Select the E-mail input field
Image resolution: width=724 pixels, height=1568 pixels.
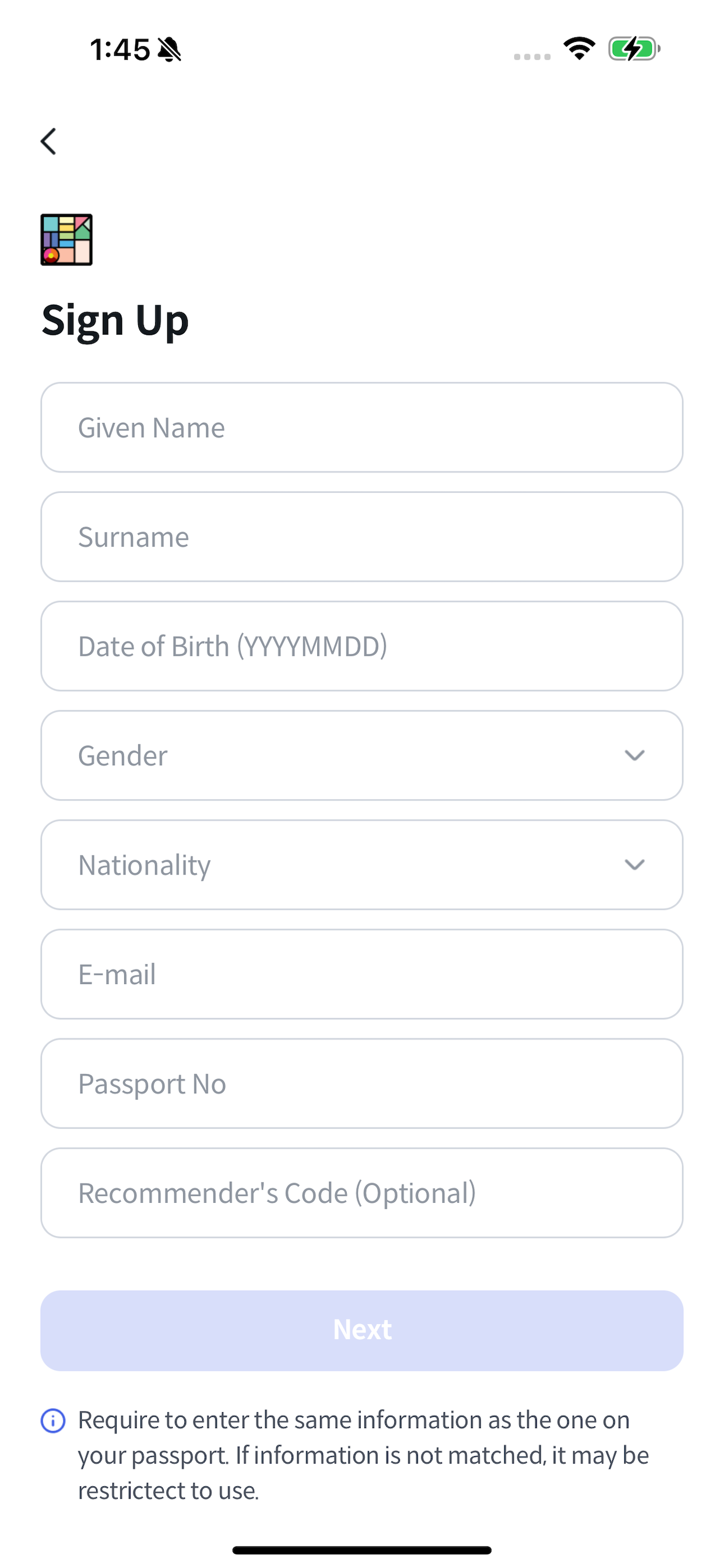coord(362,974)
